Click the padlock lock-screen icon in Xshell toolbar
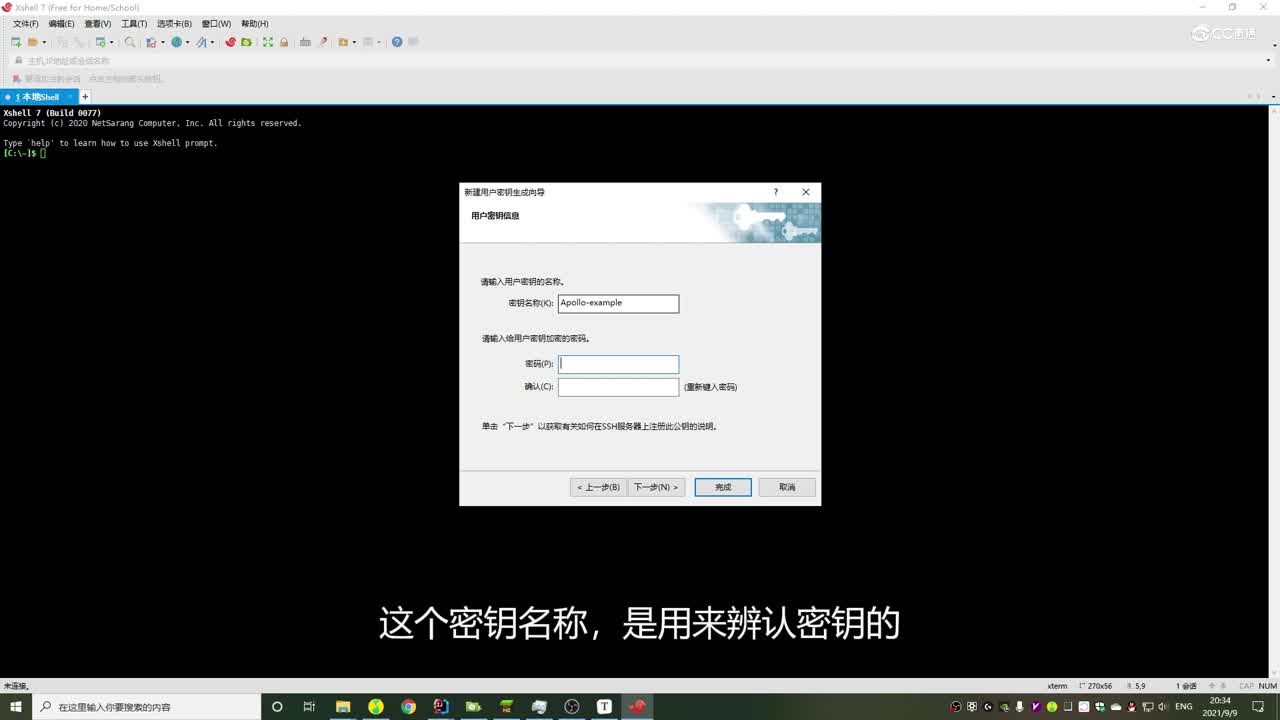Image resolution: width=1280 pixels, height=720 pixels. pyautogui.click(x=284, y=42)
